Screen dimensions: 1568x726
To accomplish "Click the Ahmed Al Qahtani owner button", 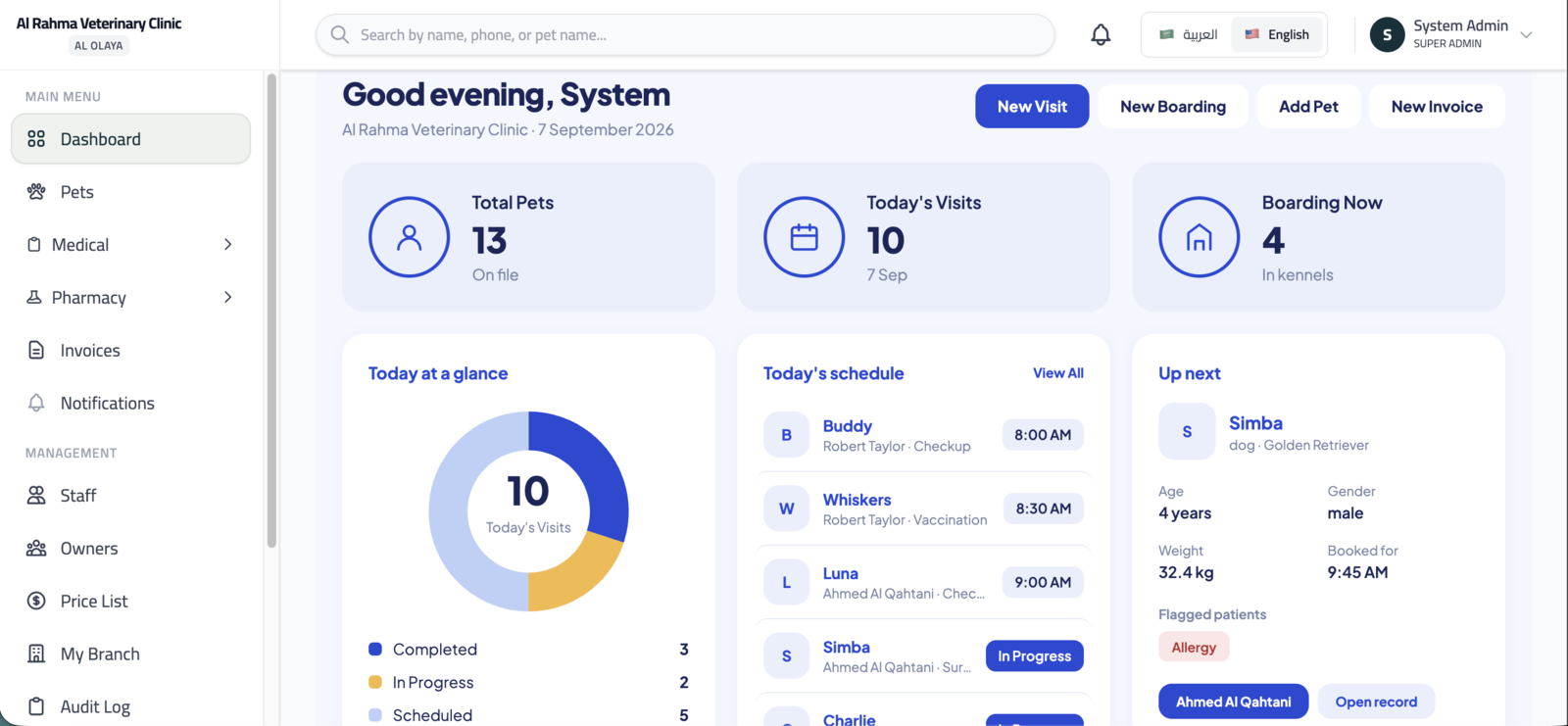I will point(1233,702).
